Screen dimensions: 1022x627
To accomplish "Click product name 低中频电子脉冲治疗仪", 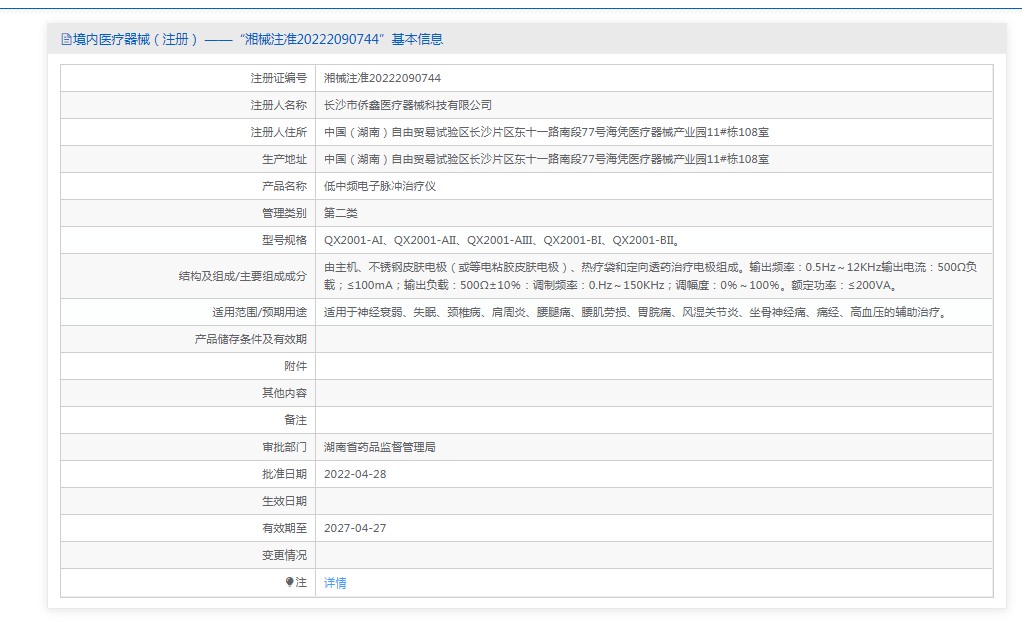I will [380, 186].
